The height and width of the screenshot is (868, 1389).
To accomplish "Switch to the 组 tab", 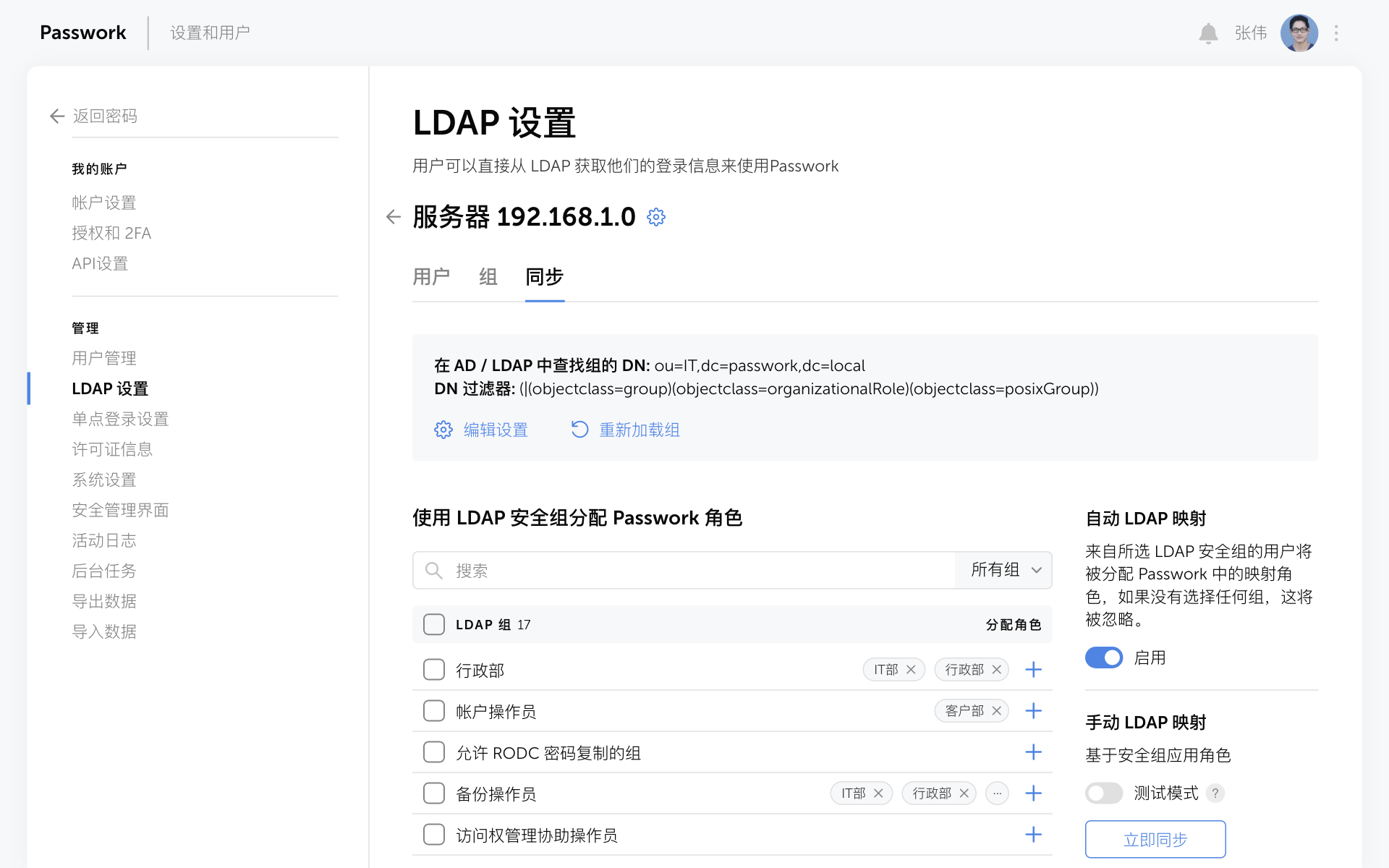I will (x=488, y=277).
